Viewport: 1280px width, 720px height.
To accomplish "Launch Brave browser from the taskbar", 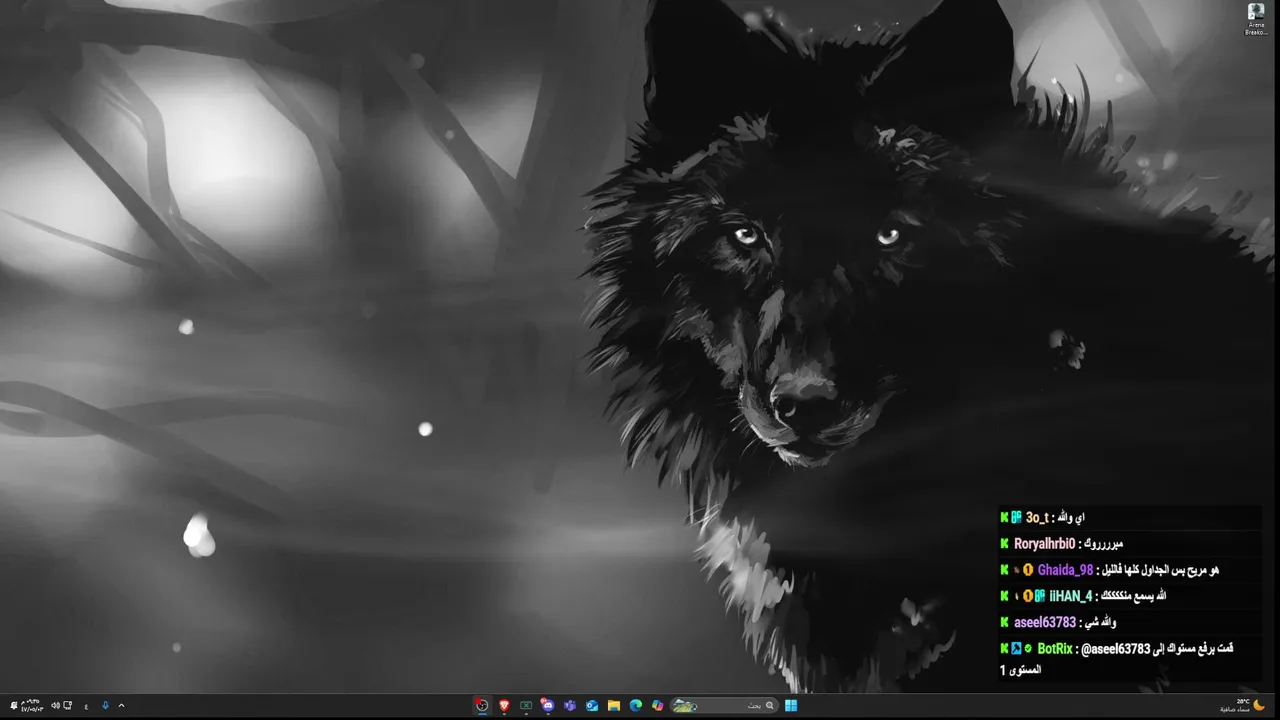I will 504,705.
